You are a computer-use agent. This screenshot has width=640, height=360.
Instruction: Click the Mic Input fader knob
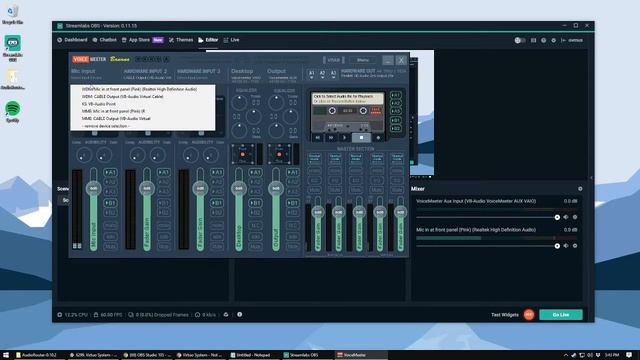click(93, 188)
